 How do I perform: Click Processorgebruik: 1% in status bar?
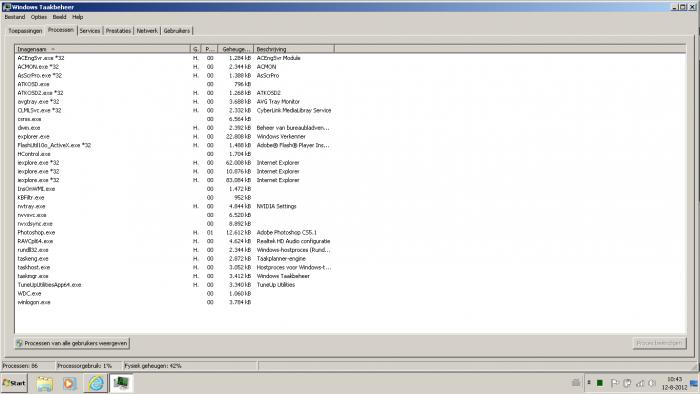(x=84, y=366)
